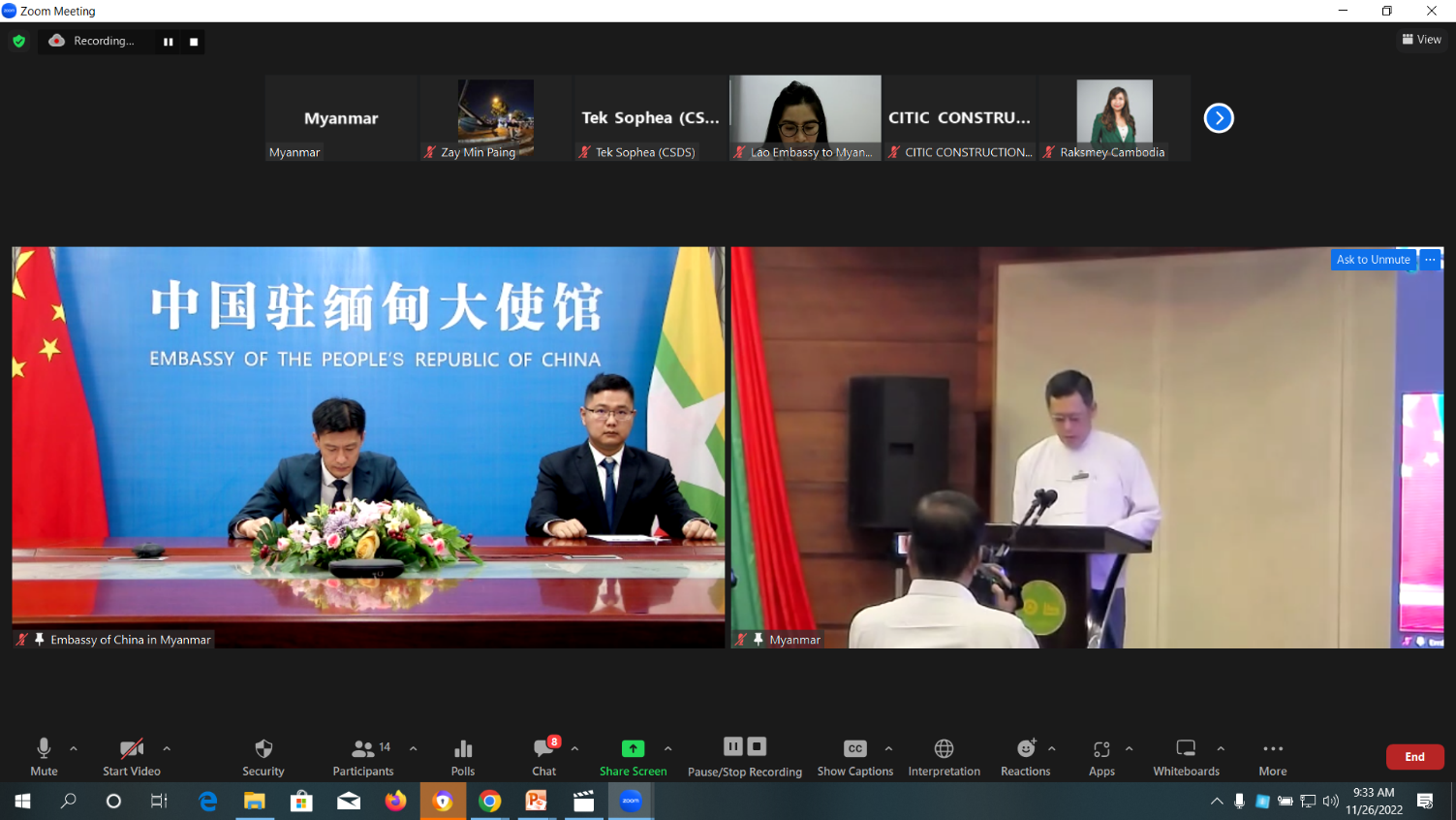Screen dimensions: 1456x820
Task: Open Microsoft Store from taskbar
Action: (x=301, y=801)
